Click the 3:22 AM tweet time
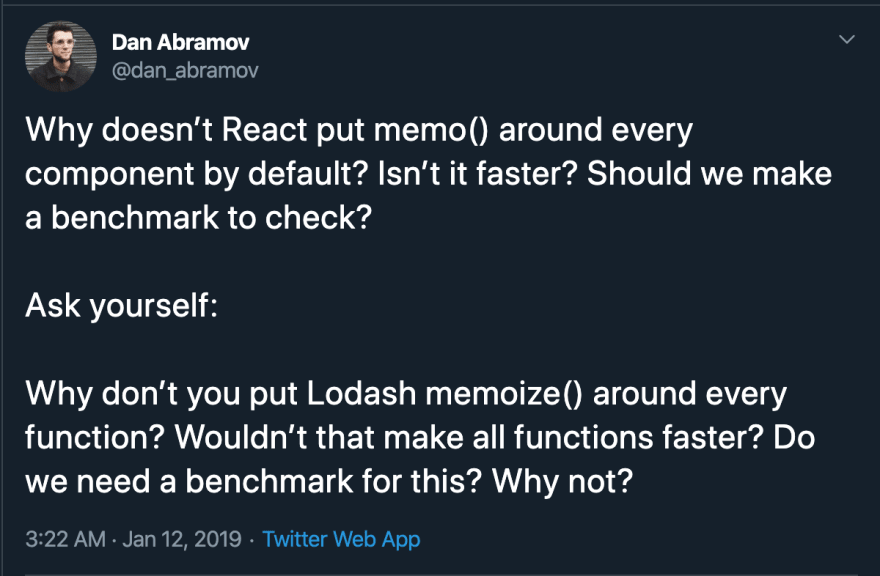 [x=65, y=539]
